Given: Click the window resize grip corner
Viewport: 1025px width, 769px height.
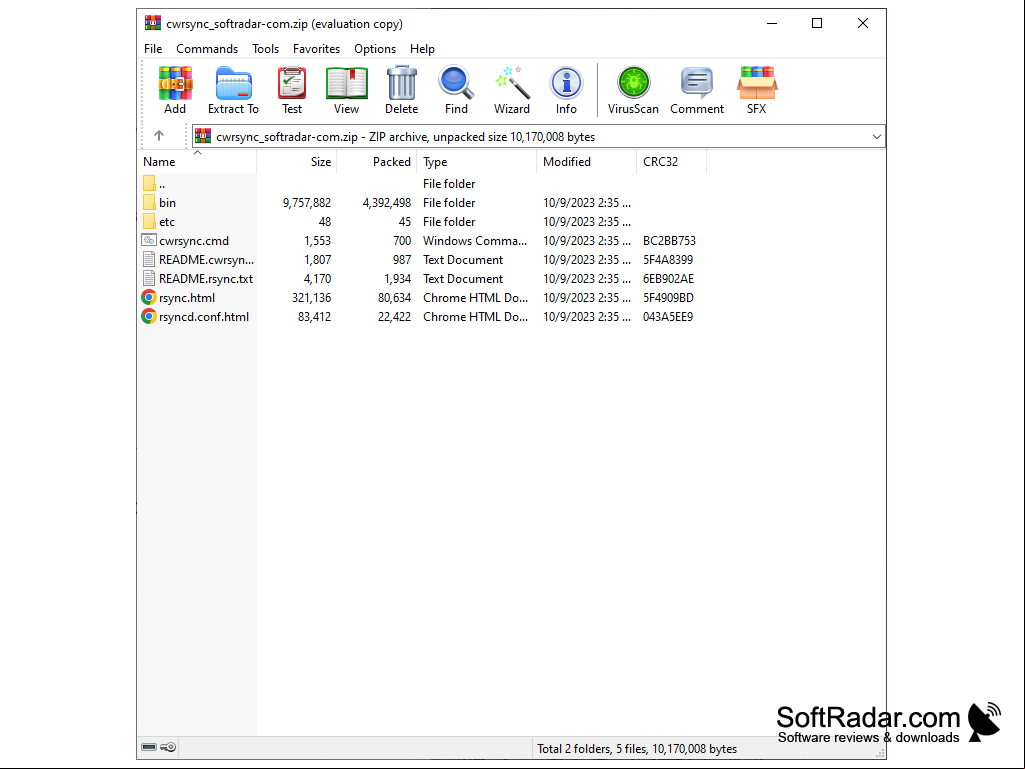Looking at the screenshot, I should click(880, 753).
